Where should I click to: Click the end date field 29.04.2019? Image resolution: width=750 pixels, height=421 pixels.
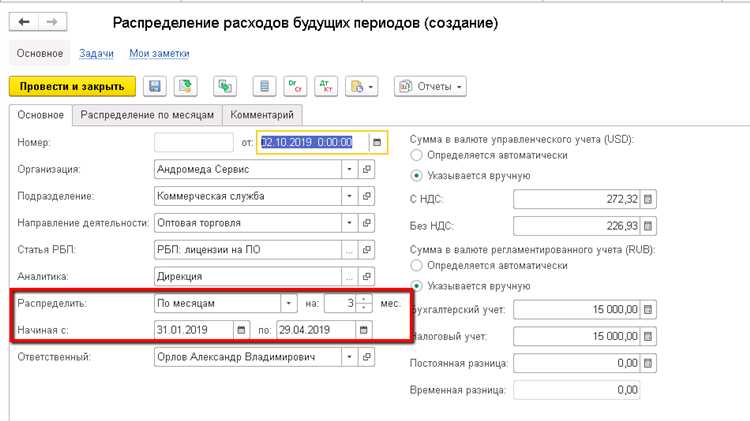316,330
